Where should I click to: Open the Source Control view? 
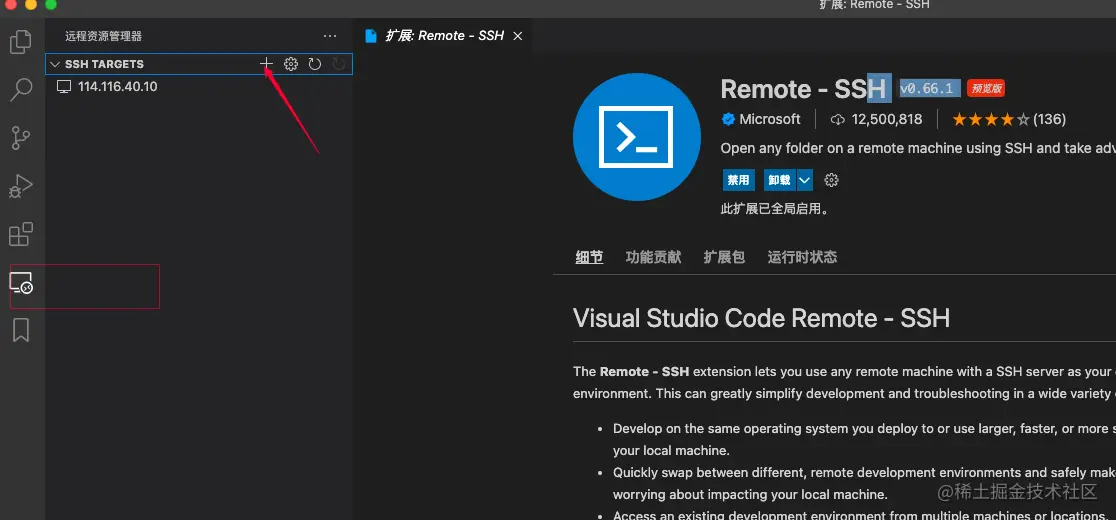pos(21,138)
